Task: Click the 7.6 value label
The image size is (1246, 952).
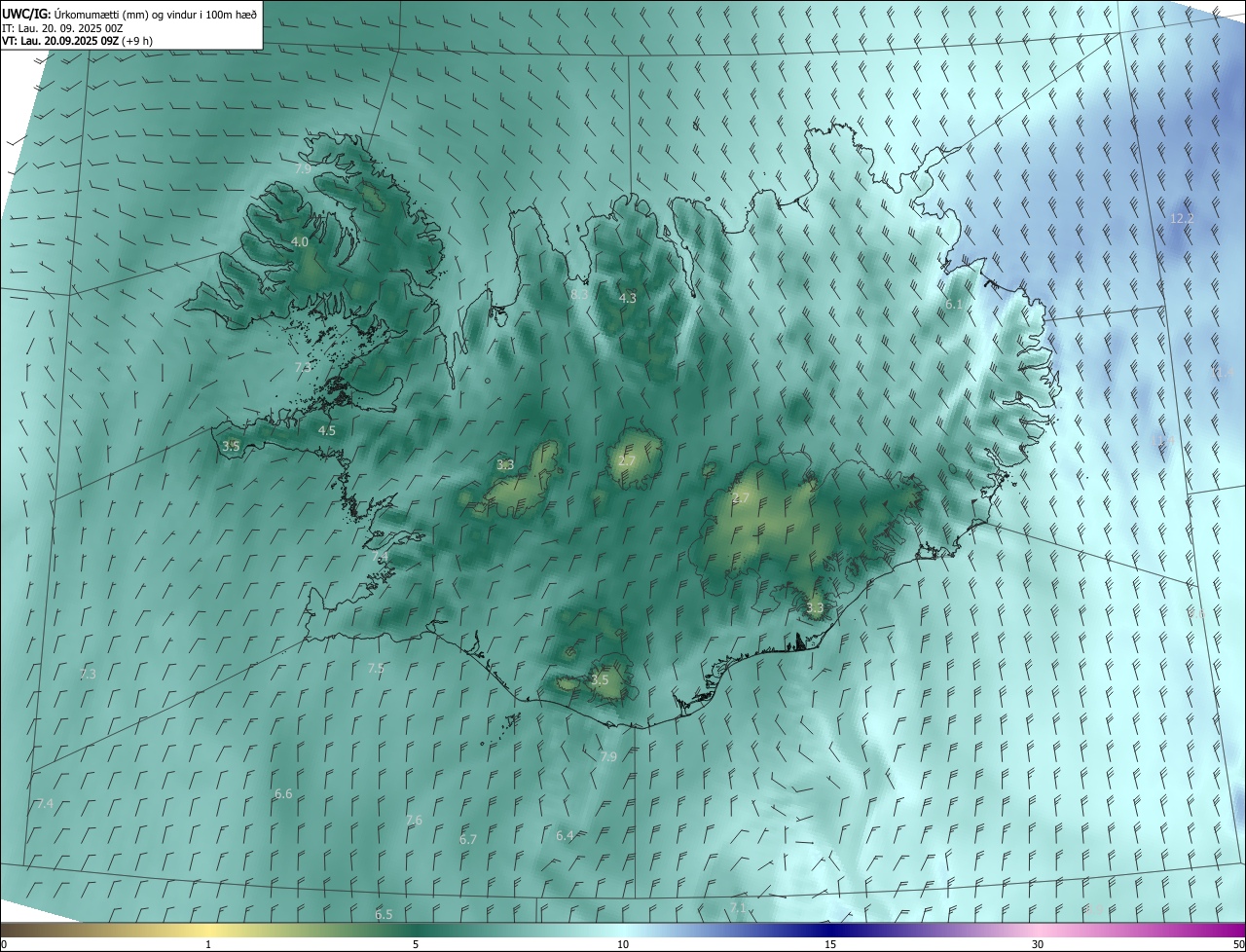Action: pyautogui.click(x=414, y=820)
